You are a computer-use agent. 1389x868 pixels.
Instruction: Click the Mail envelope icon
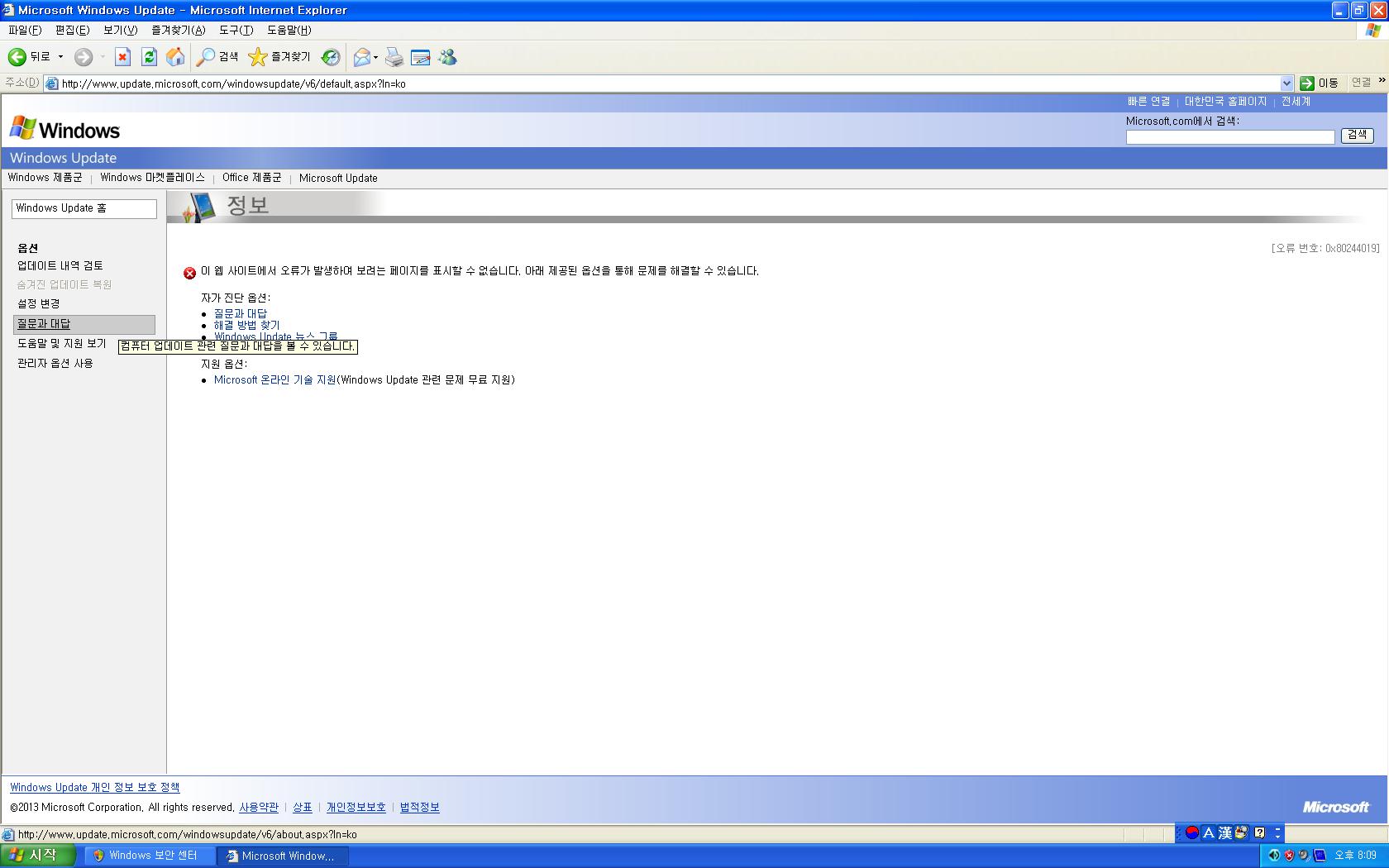pos(361,57)
